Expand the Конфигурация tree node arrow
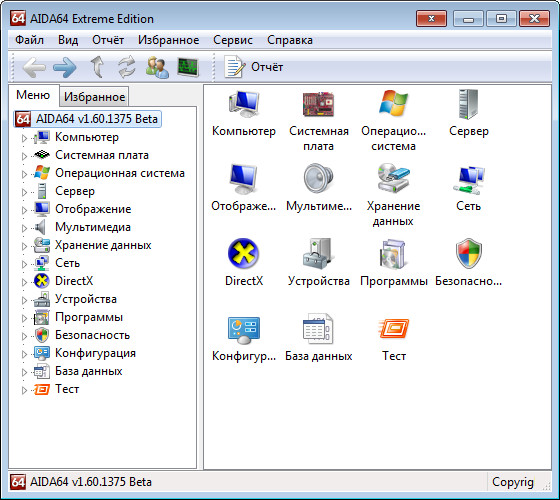Viewport: 560px width, 500px height. coord(24,354)
